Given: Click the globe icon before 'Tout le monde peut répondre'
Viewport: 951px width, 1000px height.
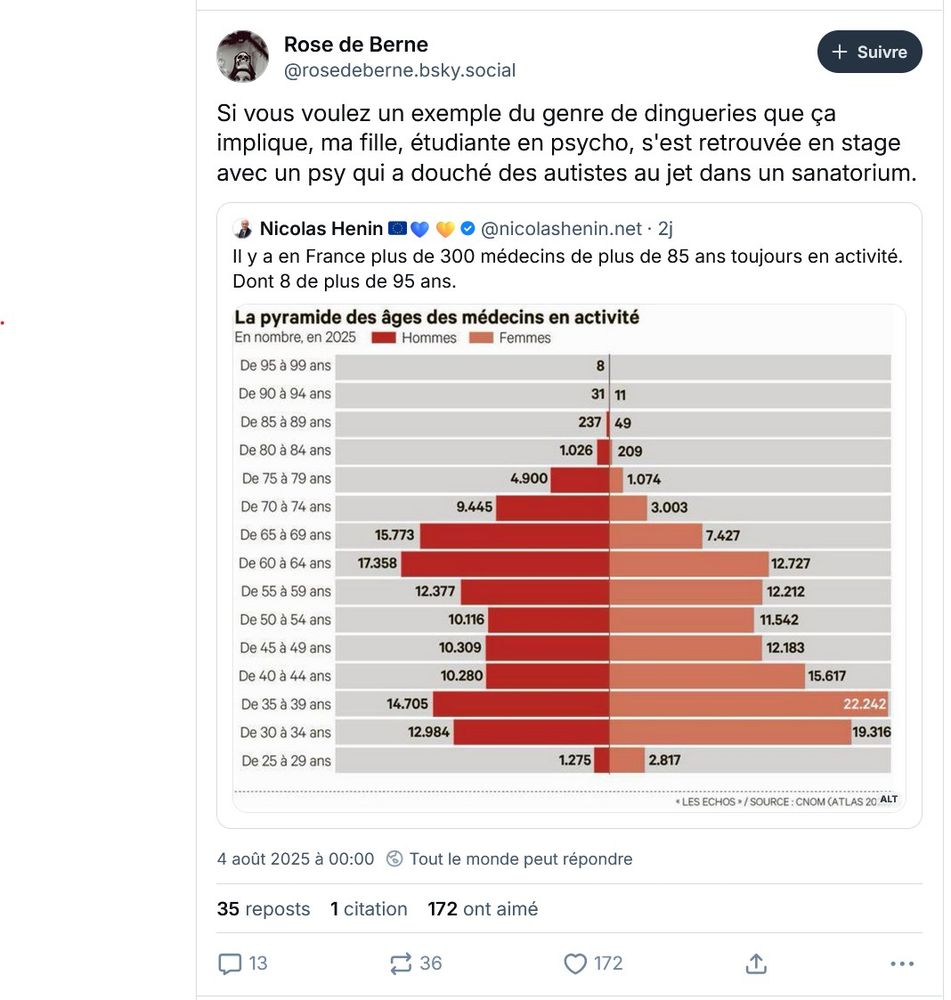Looking at the screenshot, I should [x=395, y=858].
